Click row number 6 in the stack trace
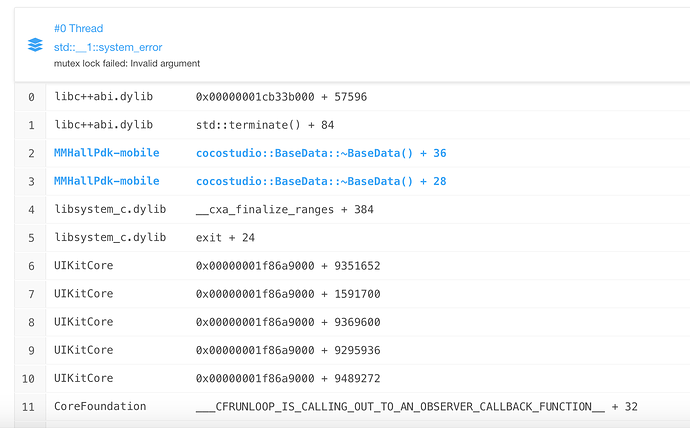This screenshot has width=690, height=428. [x=31, y=266]
